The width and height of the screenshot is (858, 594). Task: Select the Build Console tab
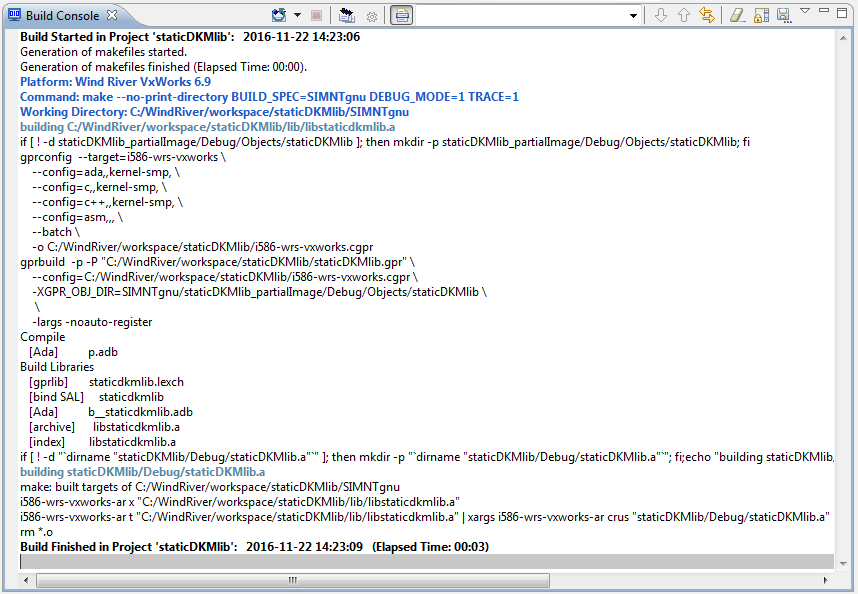(x=62, y=15)
